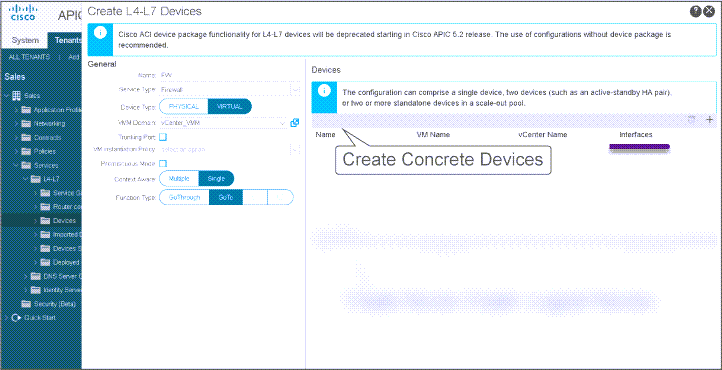722x370 pixels.
Task: Collapse the Sales tenant tree node
Action: [7, 96]
